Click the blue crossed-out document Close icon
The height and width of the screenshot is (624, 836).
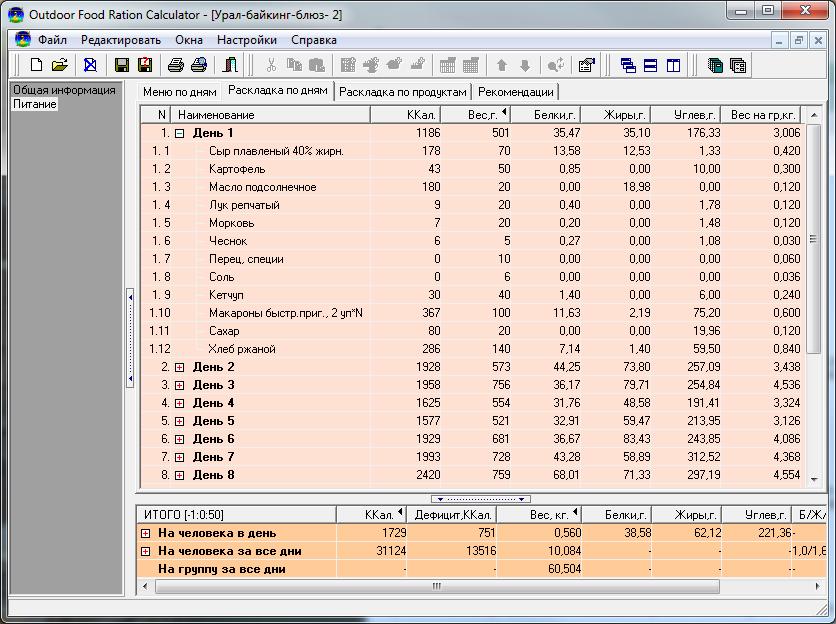click(x=91, y=66)
